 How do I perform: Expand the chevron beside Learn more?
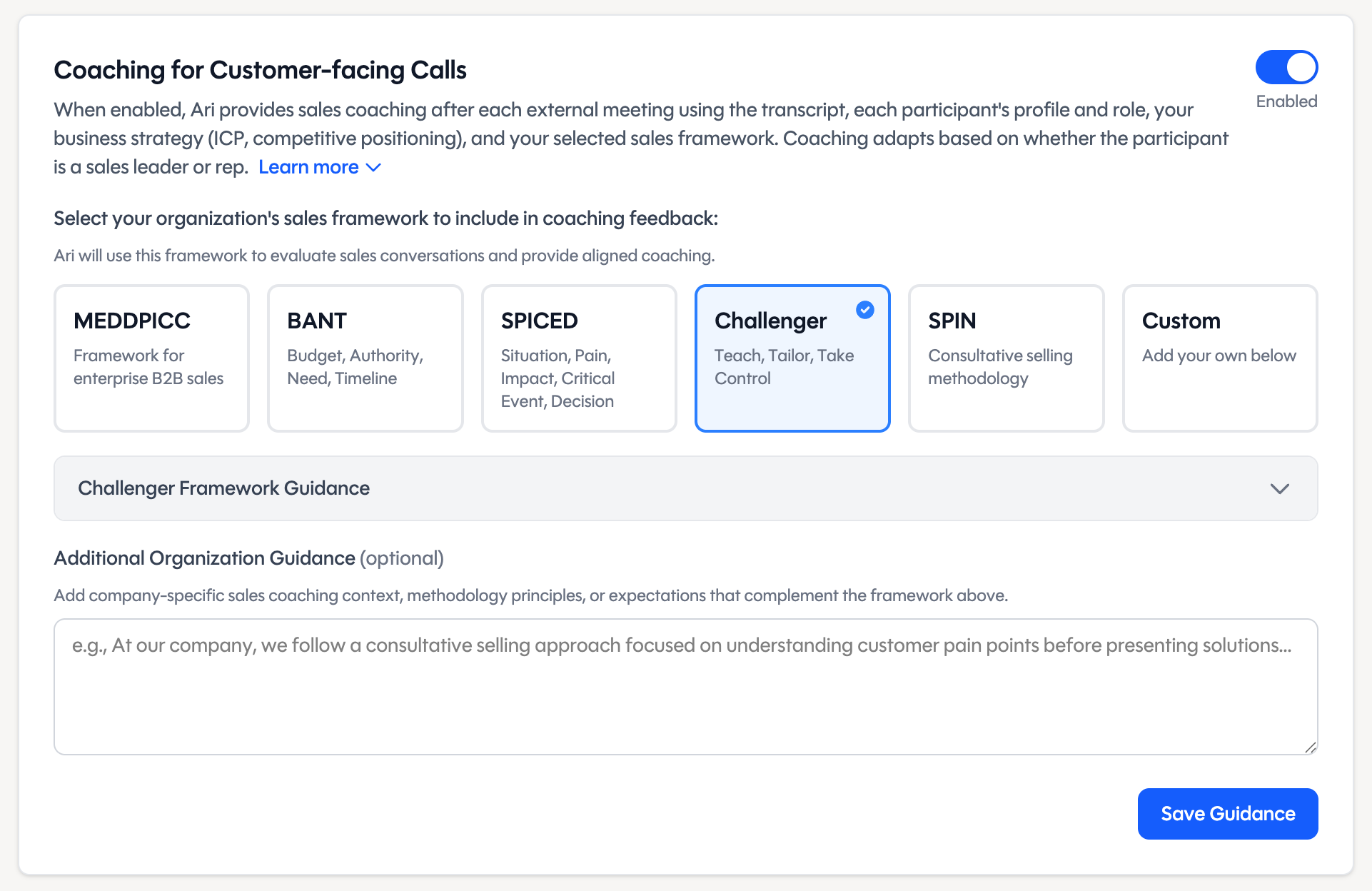coord(373,167)
